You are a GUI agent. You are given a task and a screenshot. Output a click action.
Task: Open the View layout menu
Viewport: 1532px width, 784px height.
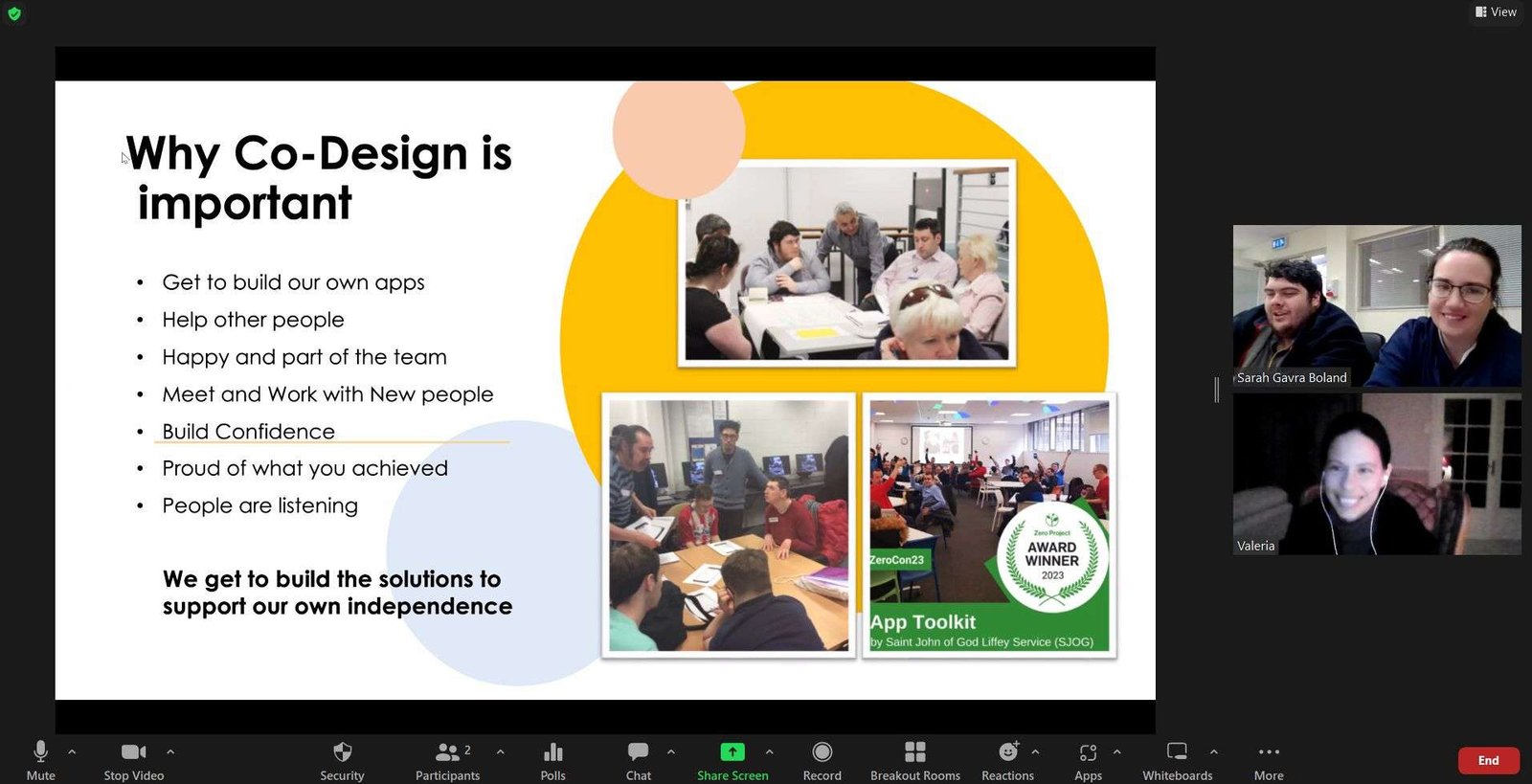tap(1496, 11)
